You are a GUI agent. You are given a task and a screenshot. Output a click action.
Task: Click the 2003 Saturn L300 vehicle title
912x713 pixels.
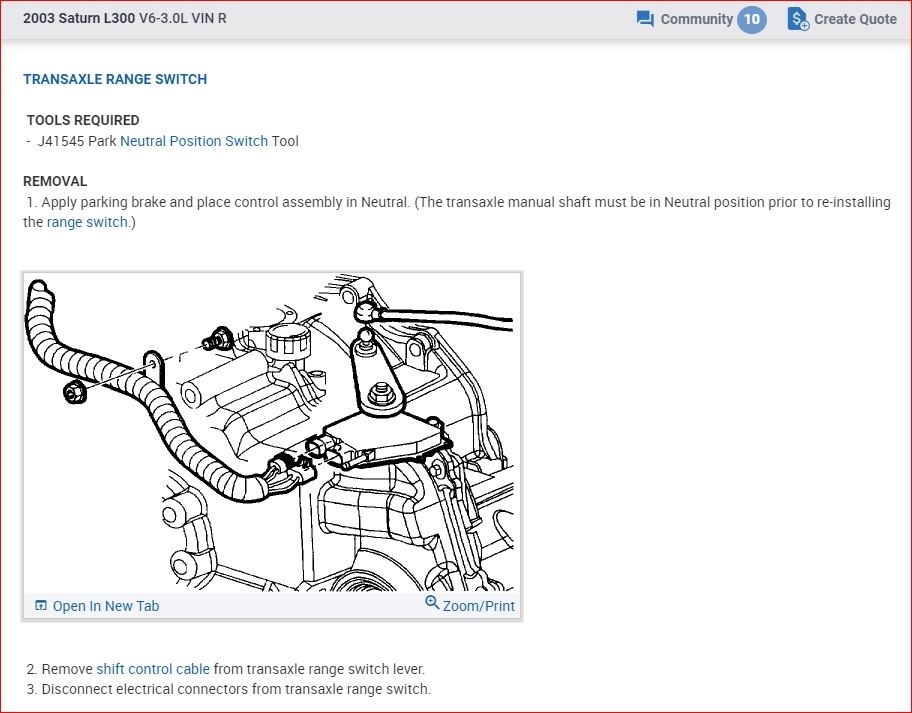point(79,19)
